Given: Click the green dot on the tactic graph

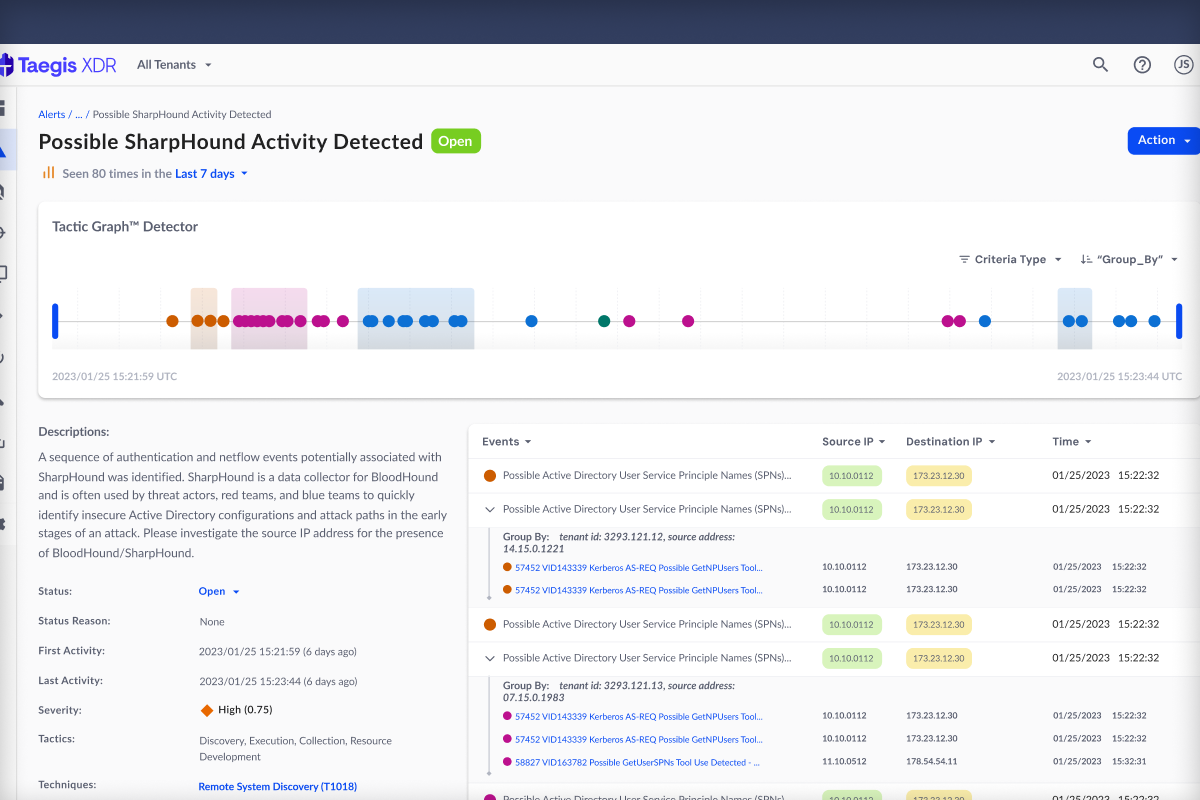Looking at the screenshot, I should click(604, 321).
